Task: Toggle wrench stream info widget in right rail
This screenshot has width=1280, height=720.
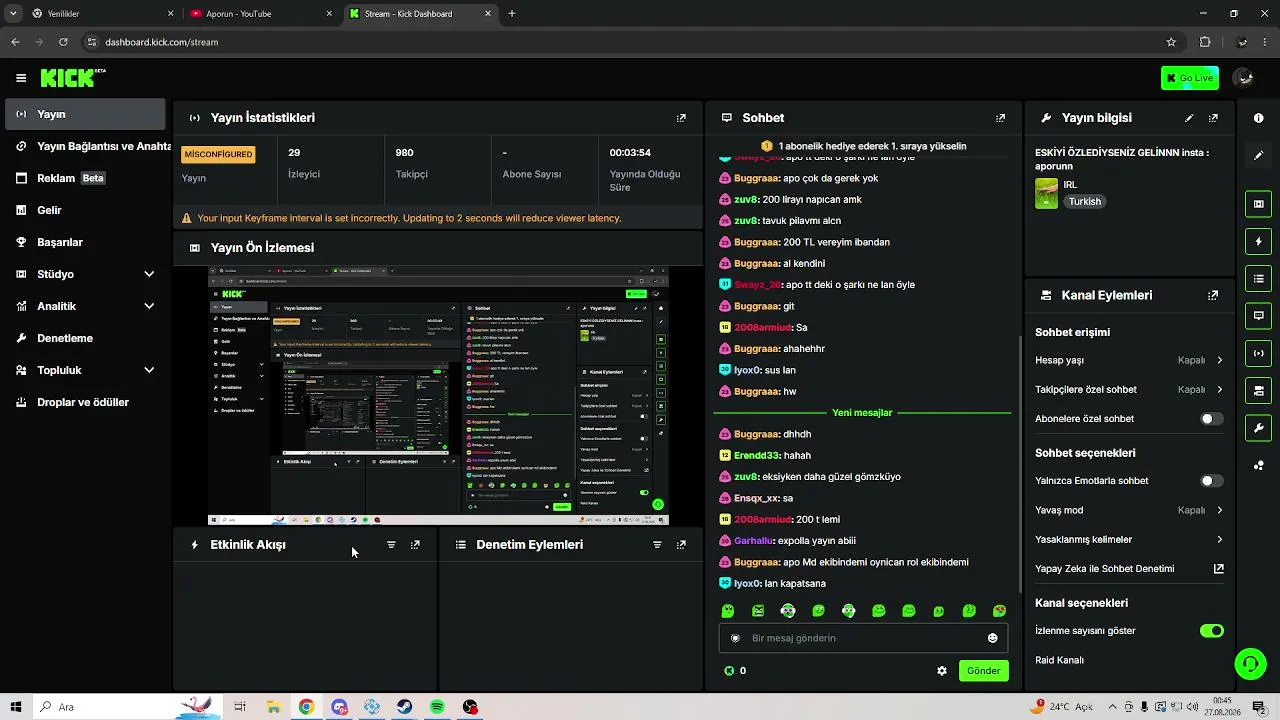Action: [1258, 428]
